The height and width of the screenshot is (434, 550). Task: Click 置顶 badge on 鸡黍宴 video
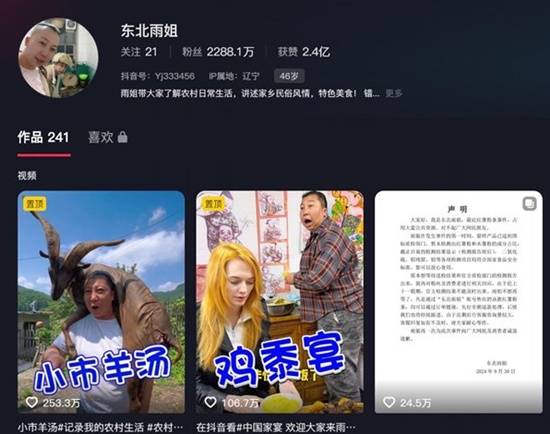tap(213, 204)
